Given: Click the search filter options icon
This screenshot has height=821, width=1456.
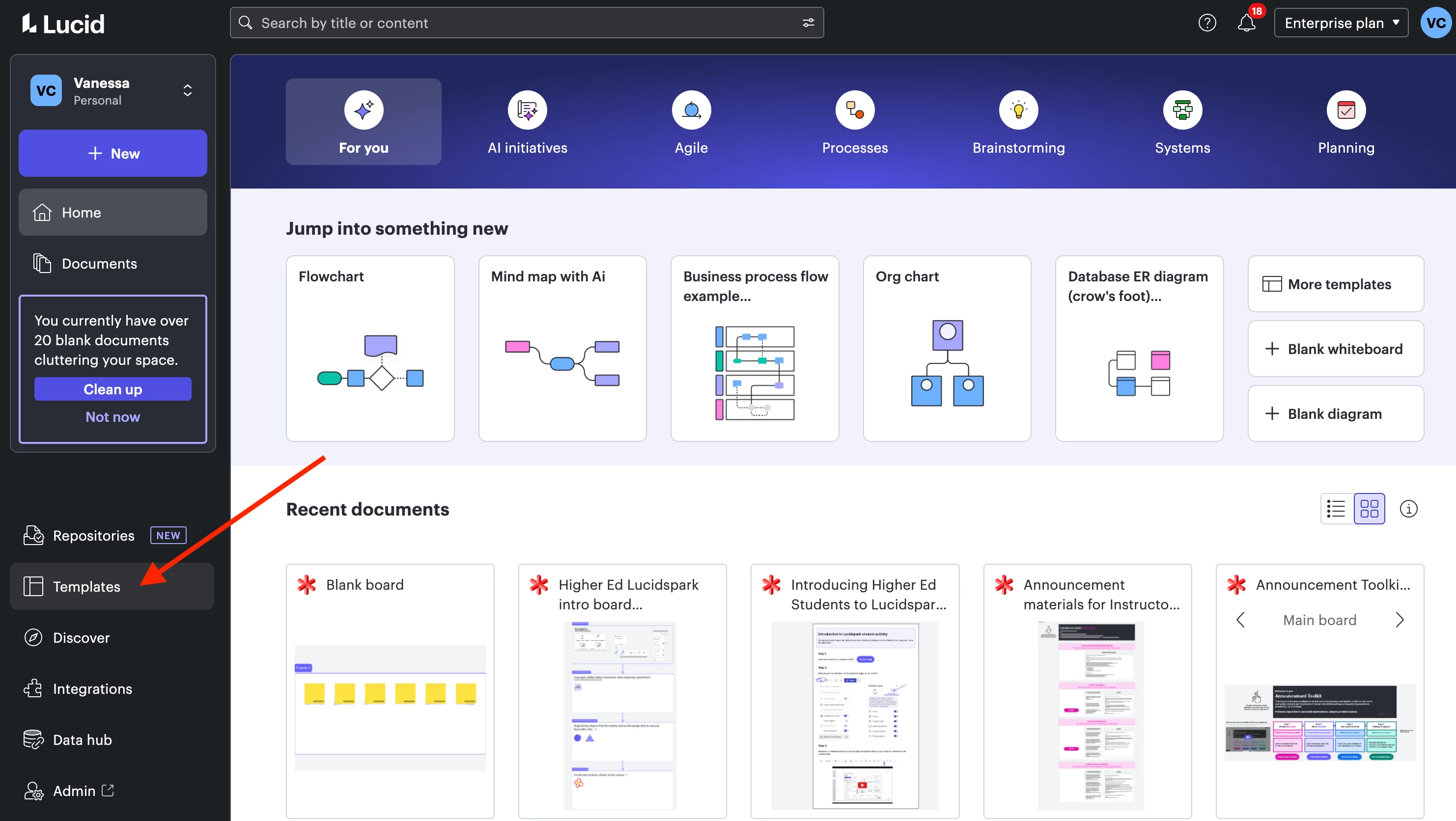Looking at the screenshot, I should pyautogui.click(x=808, y=23).
